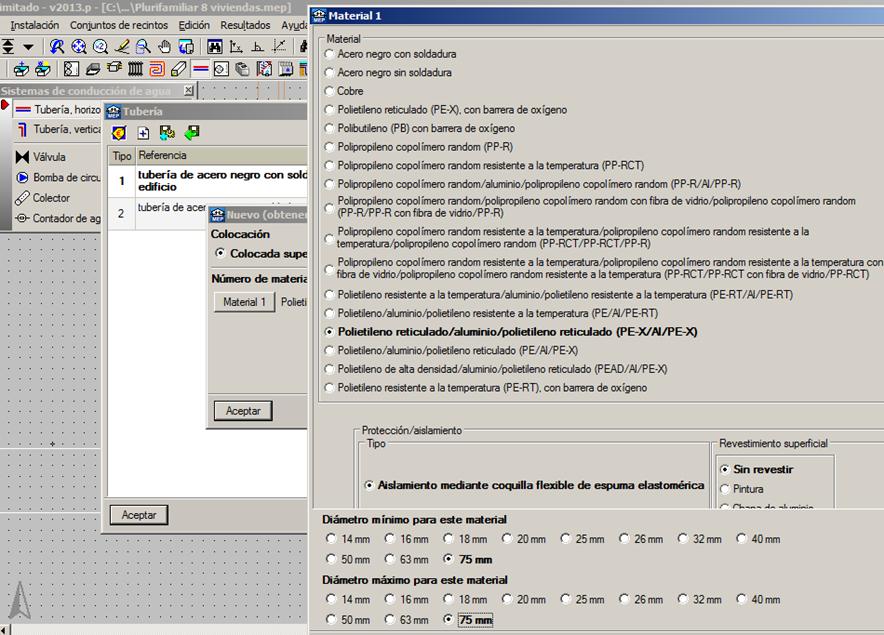
Task: Open Conjuntos de recintos menu
Action: [119, 25]
